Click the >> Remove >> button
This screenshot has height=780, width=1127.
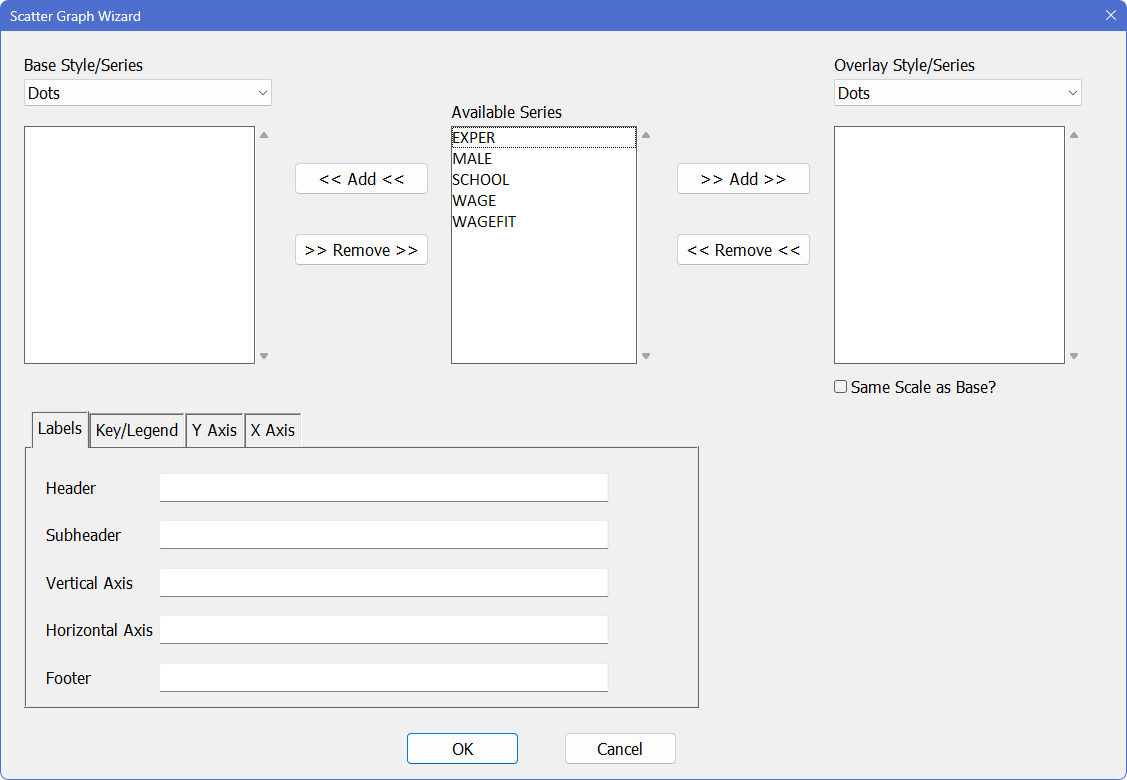coord(361,250)
